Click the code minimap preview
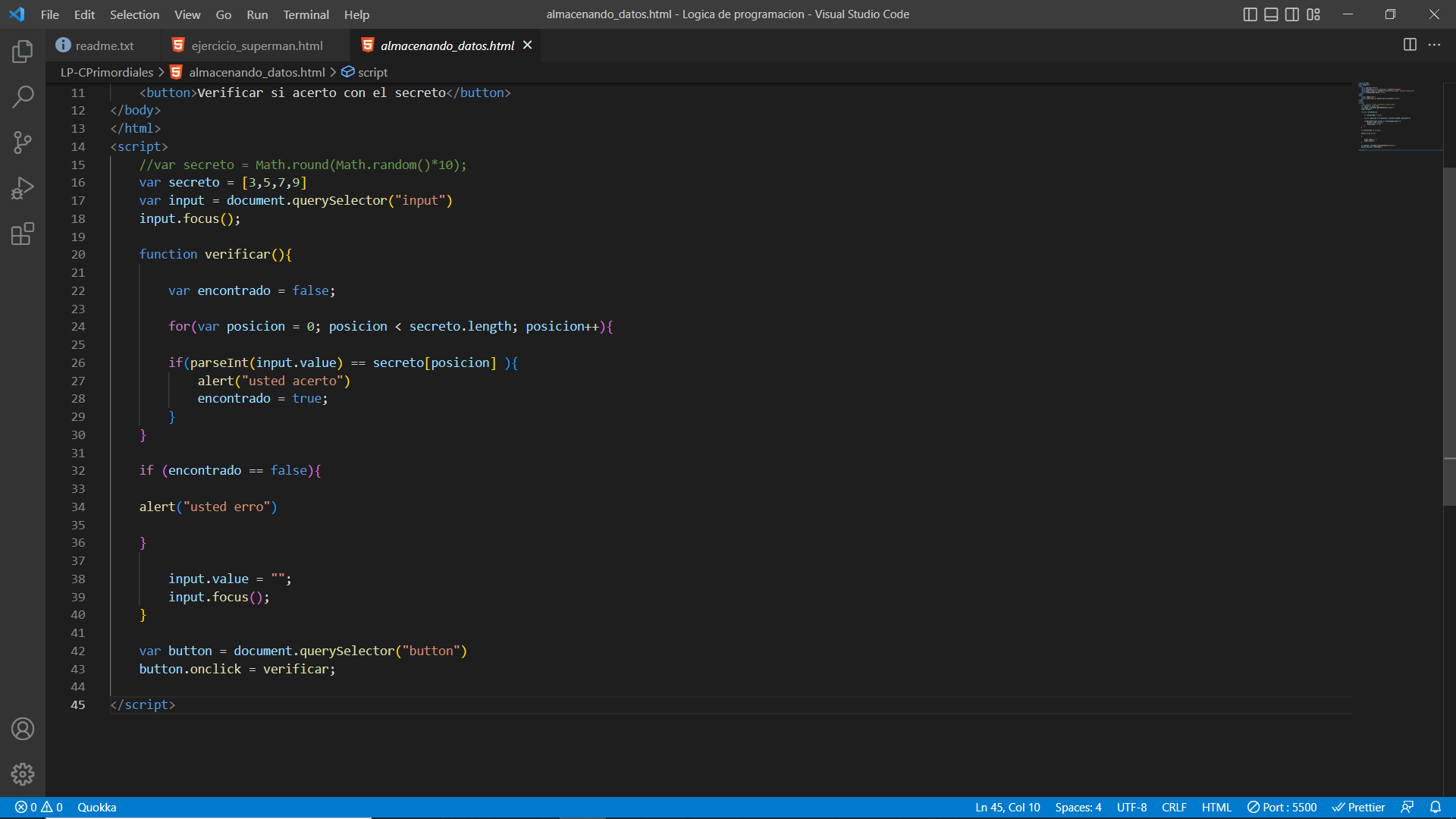The height and width of the screenshot is (819, 1456). pos(1399,116)
